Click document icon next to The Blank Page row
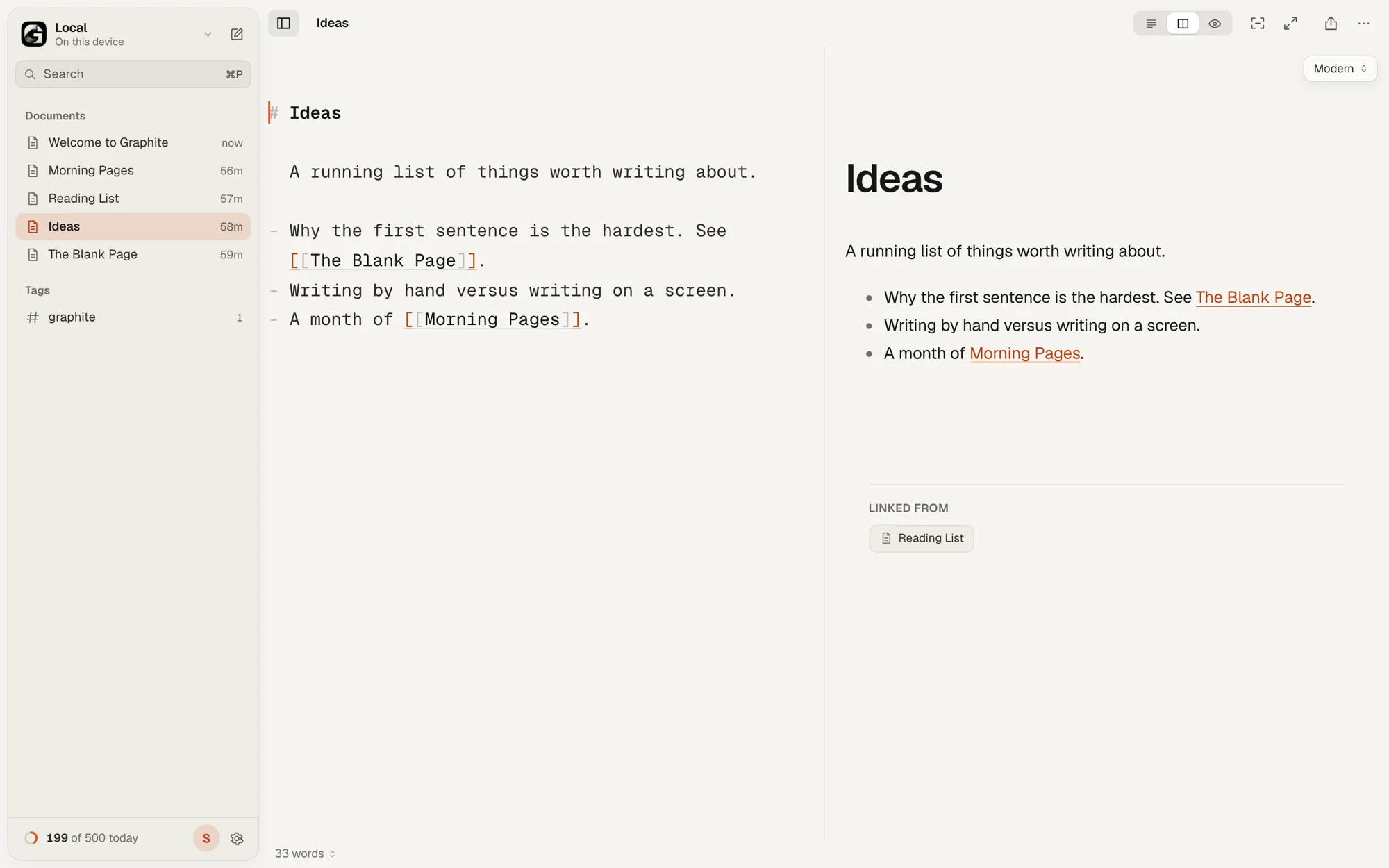Screen dimensions: 1389x868 click(x=33, y=255)
